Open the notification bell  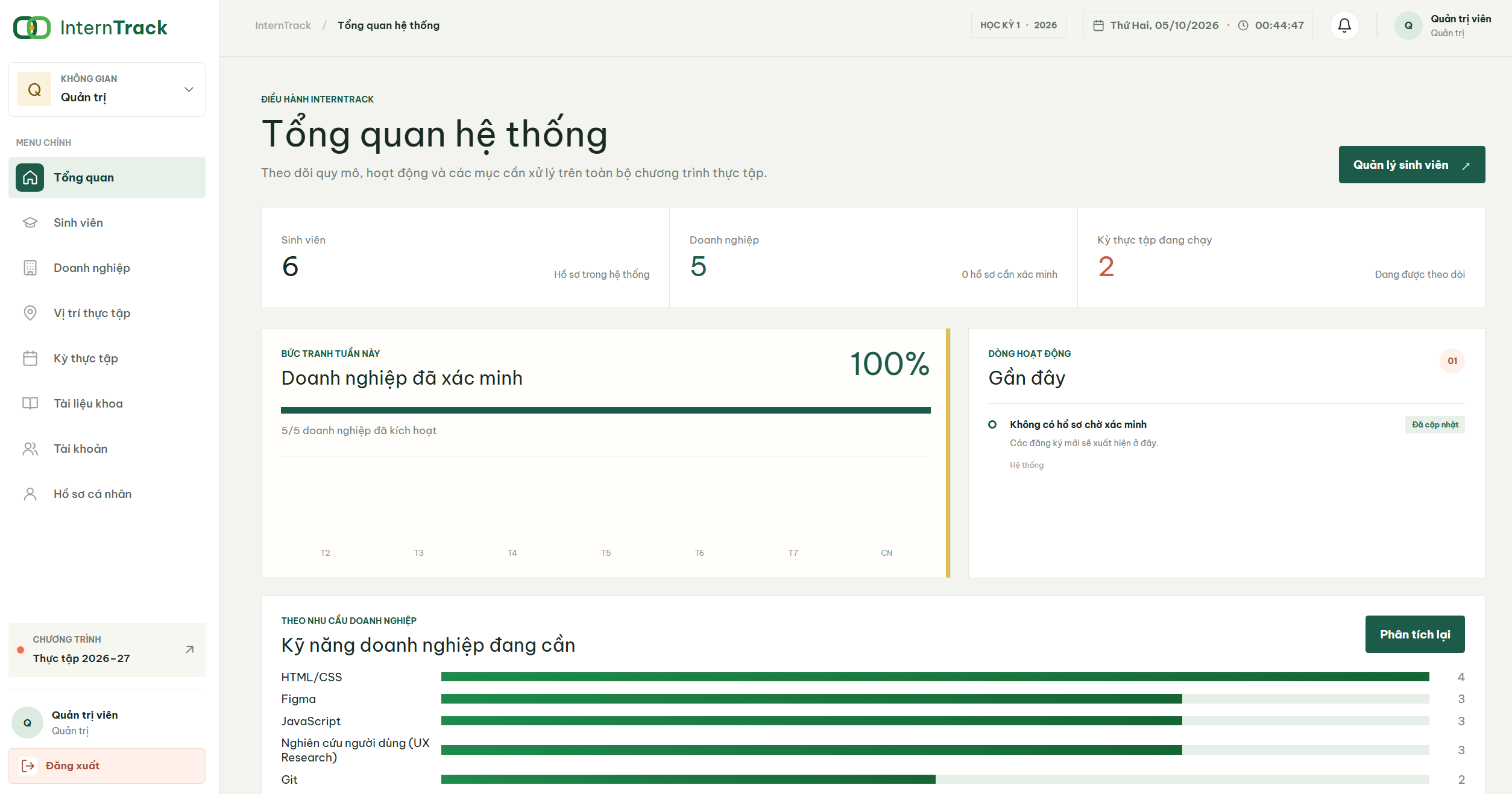[x=1344, y=25]
